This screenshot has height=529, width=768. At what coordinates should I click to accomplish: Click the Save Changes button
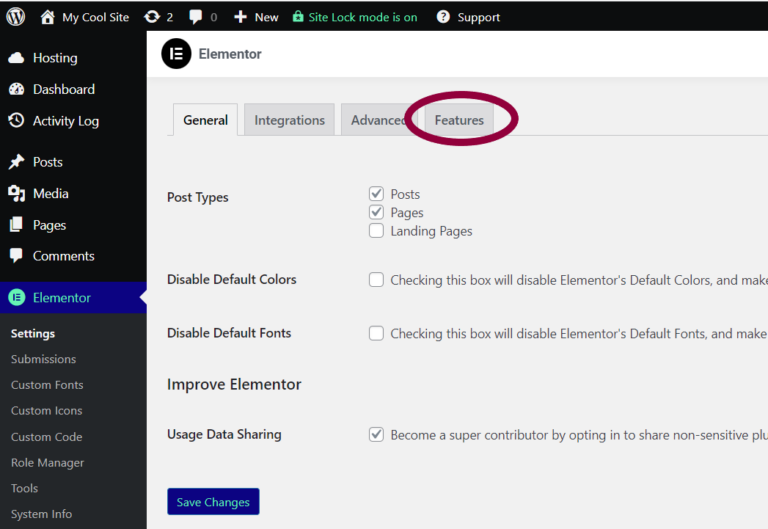tap(213, 502)
